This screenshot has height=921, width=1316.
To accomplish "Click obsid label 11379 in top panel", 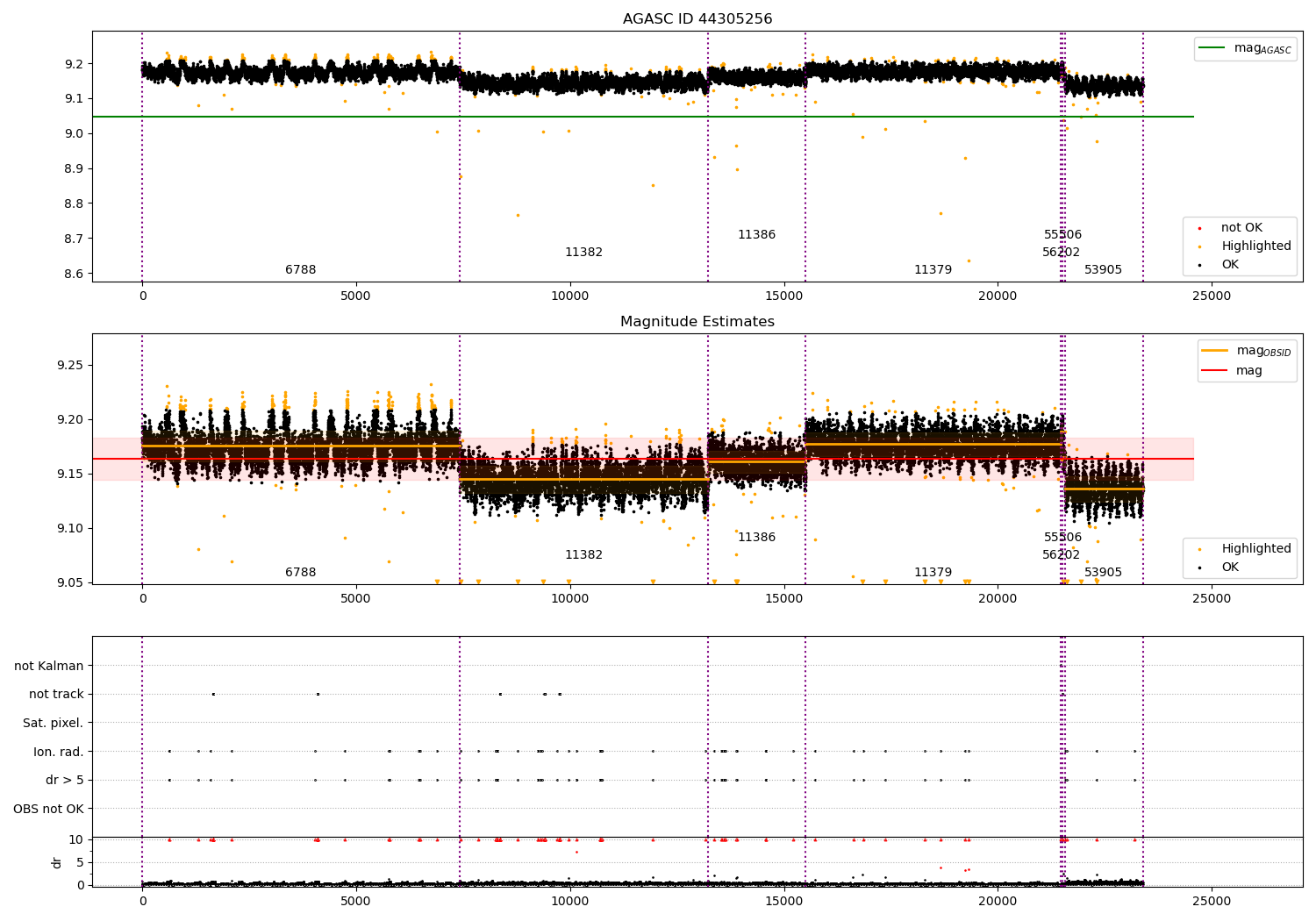I will (x=933, y=270).
